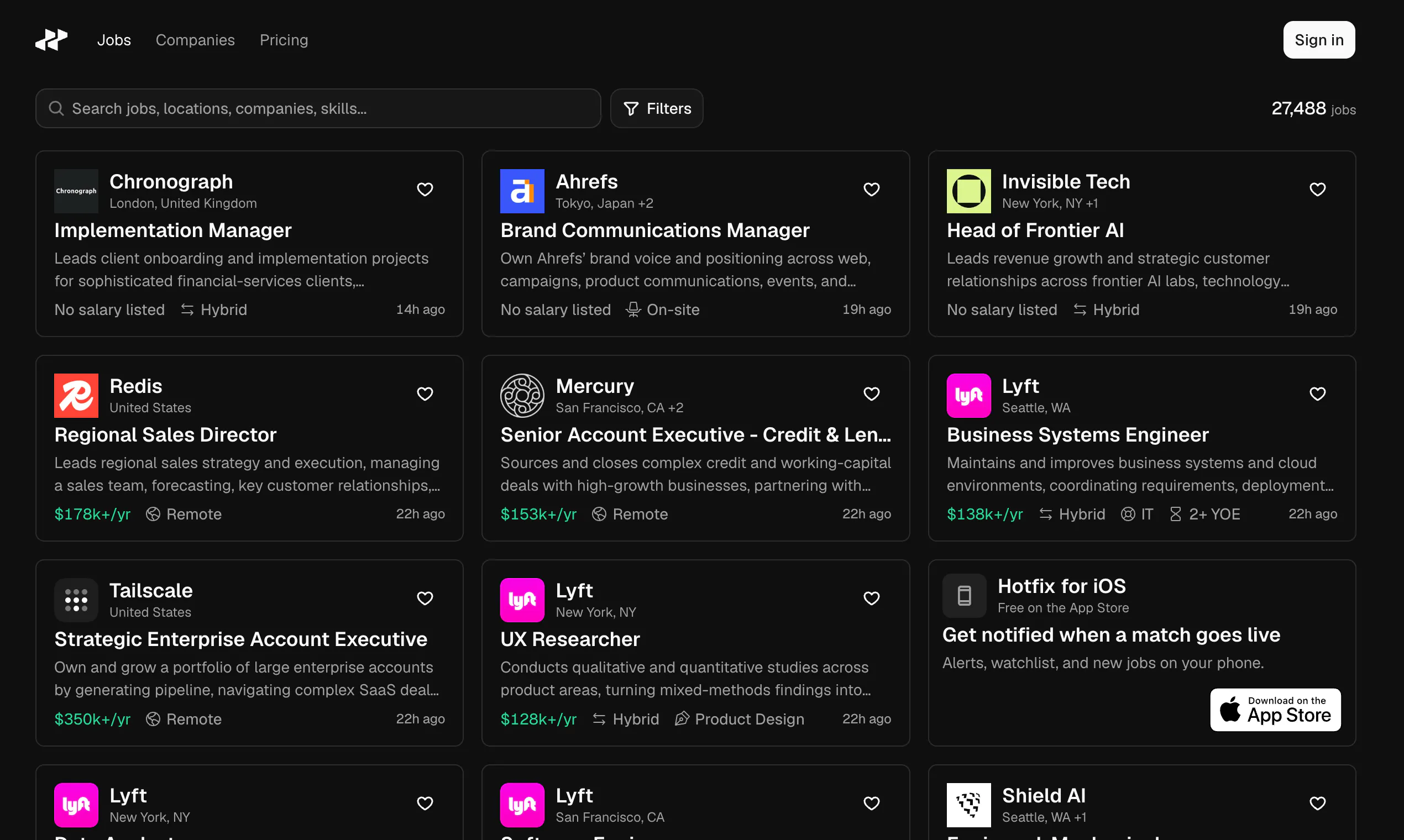This screenshot has width=1404, height=840.
Task: Open the Implementation Manager job title
Action: 172,230
